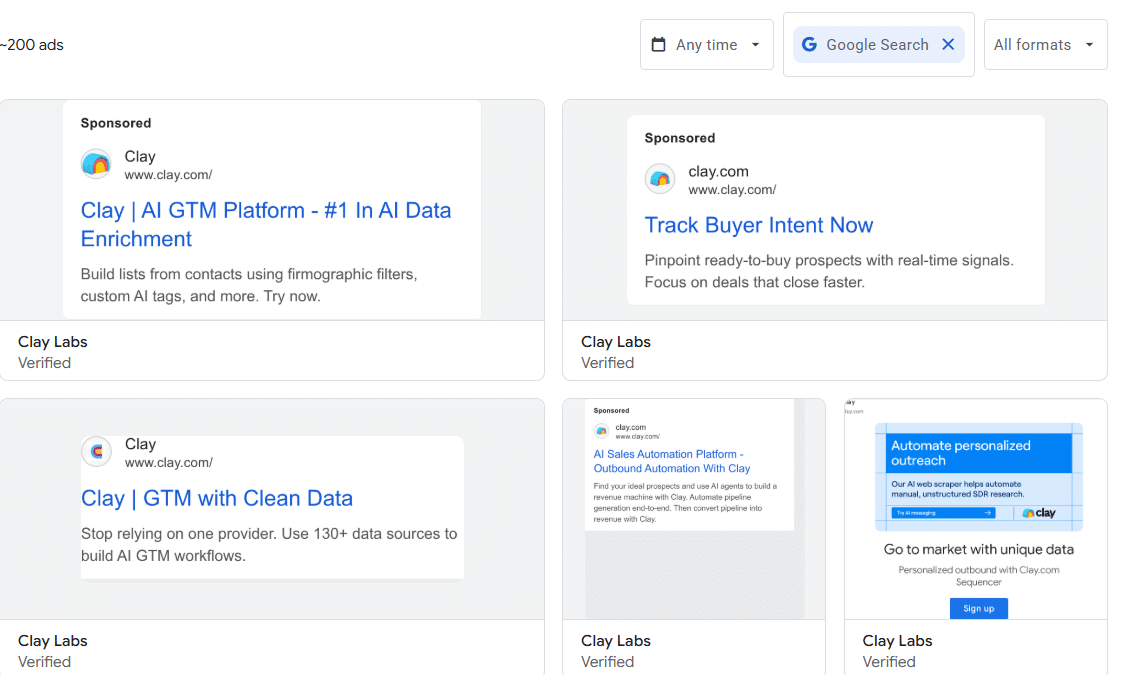The image size is (1130, 675).
Task: Click the clay brand logo in banner ad
Action: click(1039, 513)
